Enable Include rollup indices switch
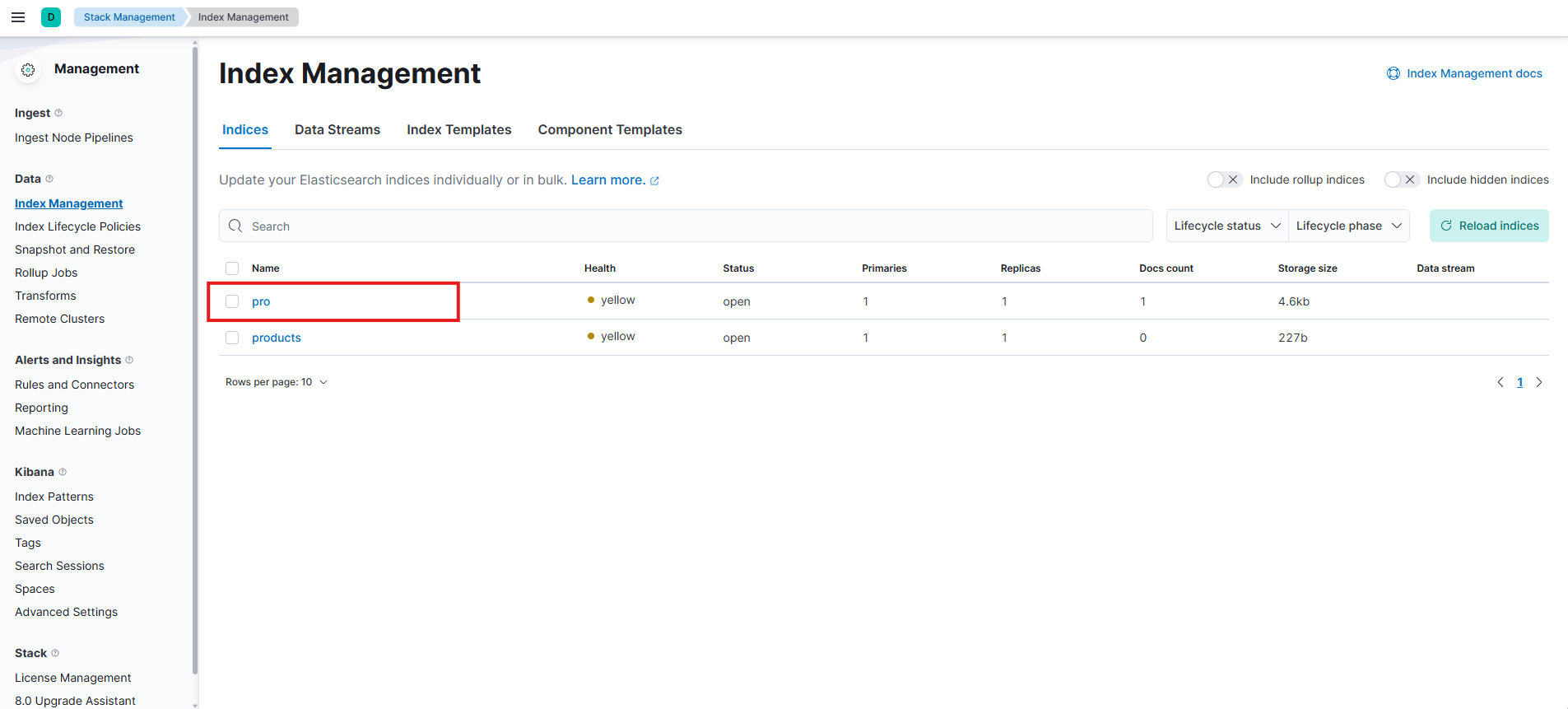 (1224, 180)
